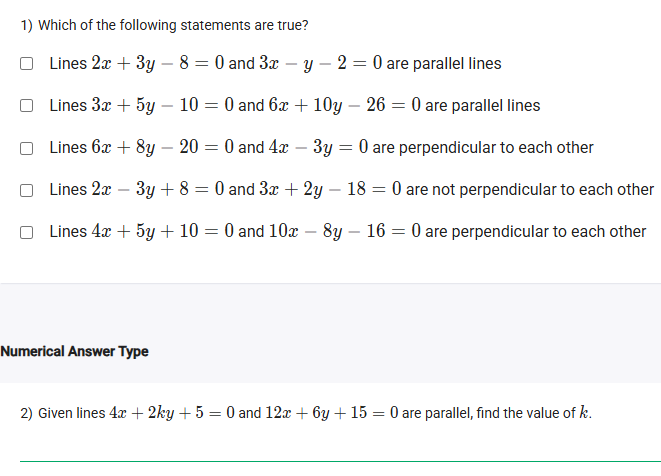
Task: Enable the checkbox for 4x+5y+10=0 perpendicular statement
Action: [x=27, y=232]
